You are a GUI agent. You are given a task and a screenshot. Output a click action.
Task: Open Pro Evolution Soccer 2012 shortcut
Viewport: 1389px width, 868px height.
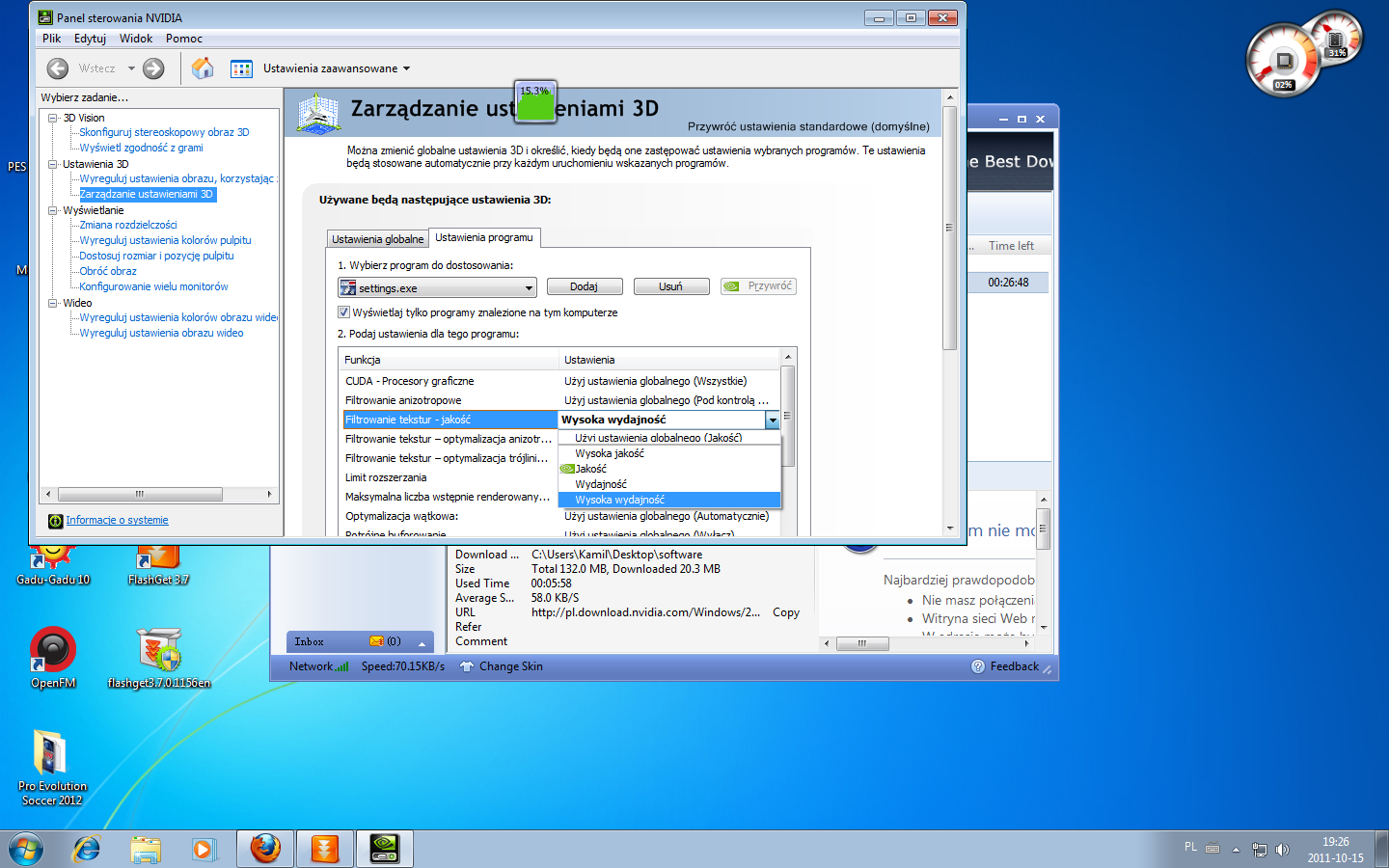pos(52,755)
